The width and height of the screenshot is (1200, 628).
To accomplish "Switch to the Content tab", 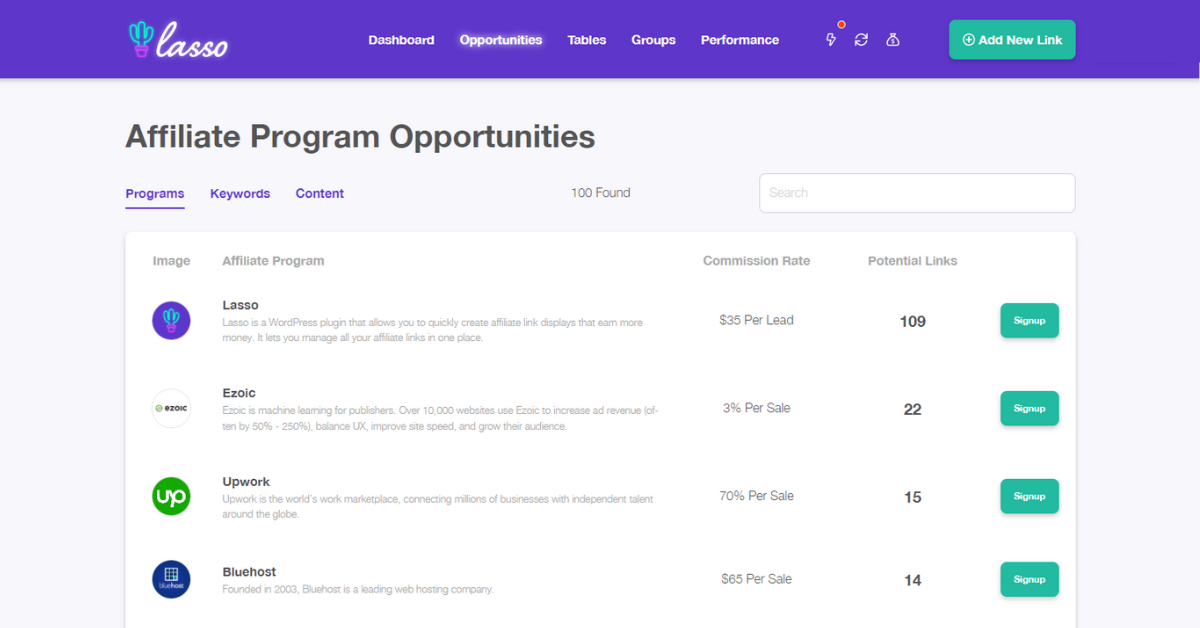I will (320, 194).
